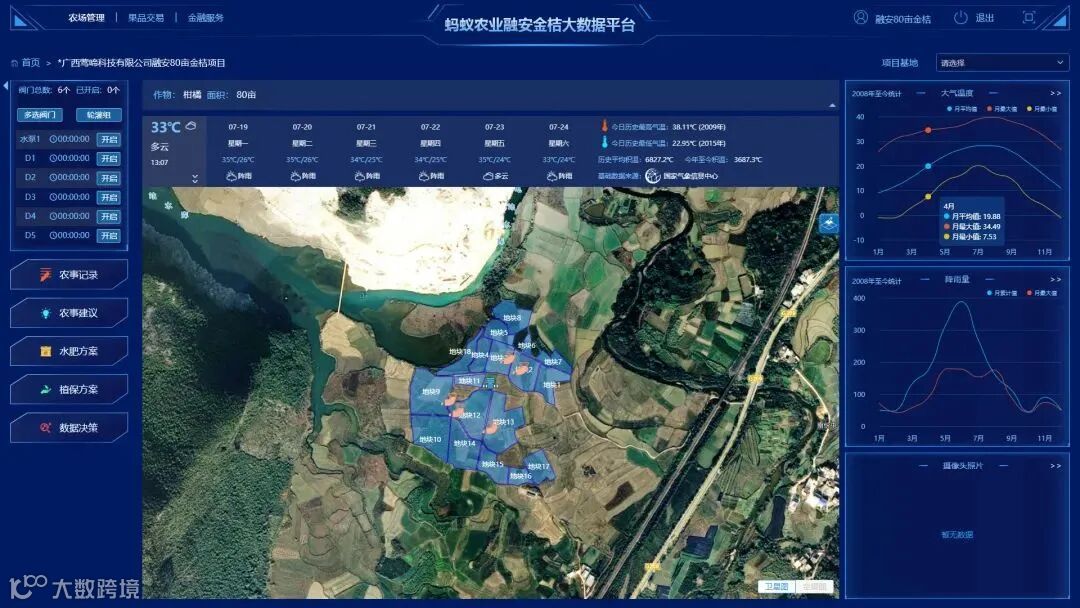Click the 退出 power icon

960,18
